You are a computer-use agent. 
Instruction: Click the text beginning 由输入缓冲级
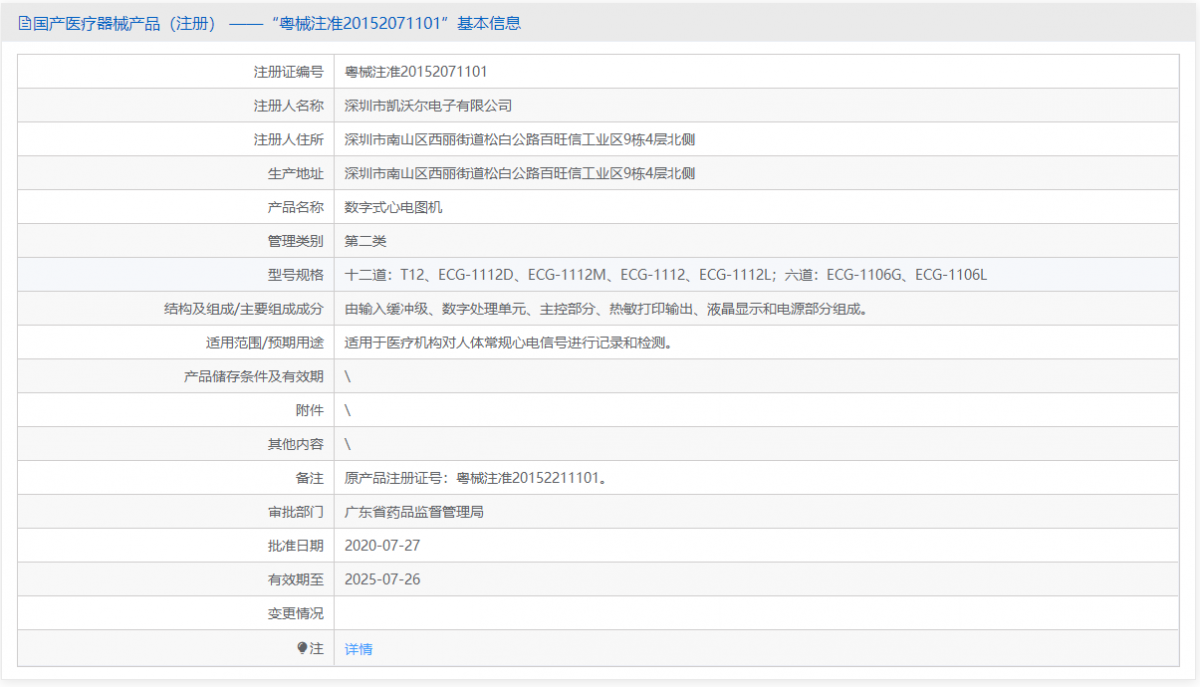point(606,309)
